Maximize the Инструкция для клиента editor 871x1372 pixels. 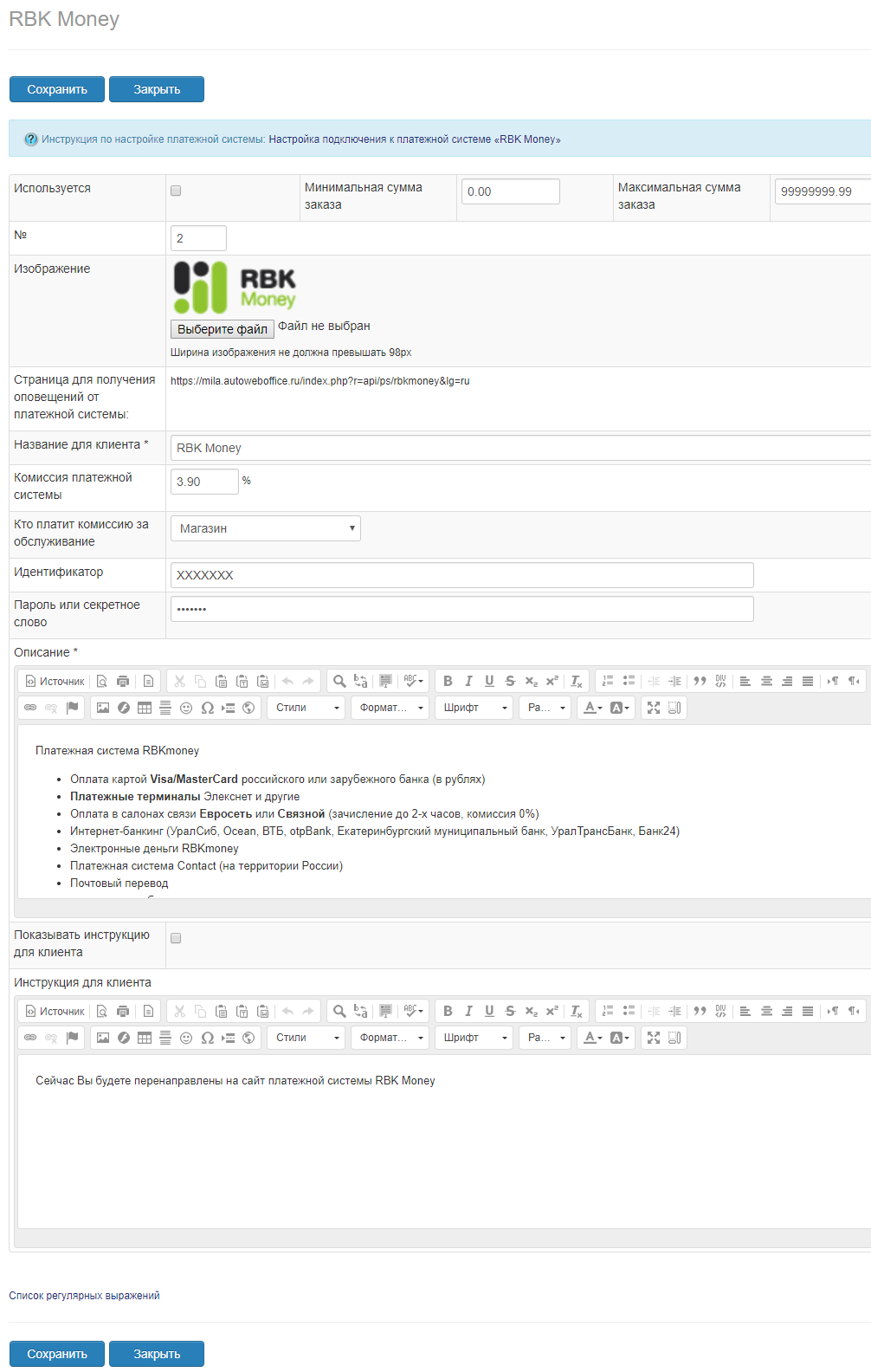[x=654, y=1038]
